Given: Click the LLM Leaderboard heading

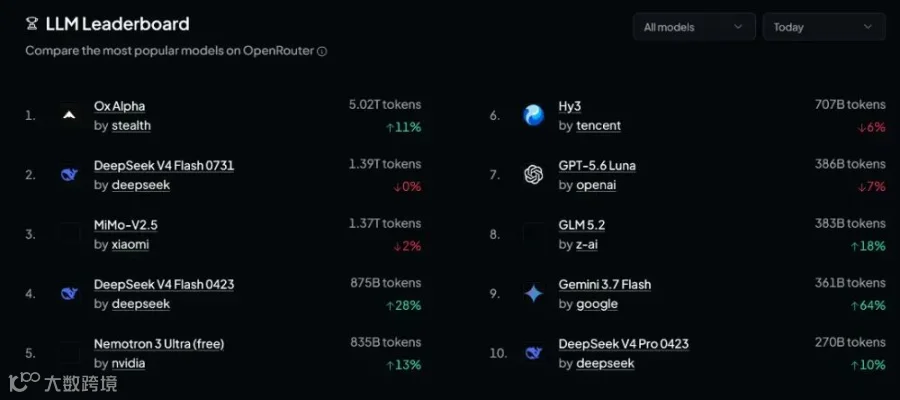Looking at the screenshot, I should pos(117,24).
